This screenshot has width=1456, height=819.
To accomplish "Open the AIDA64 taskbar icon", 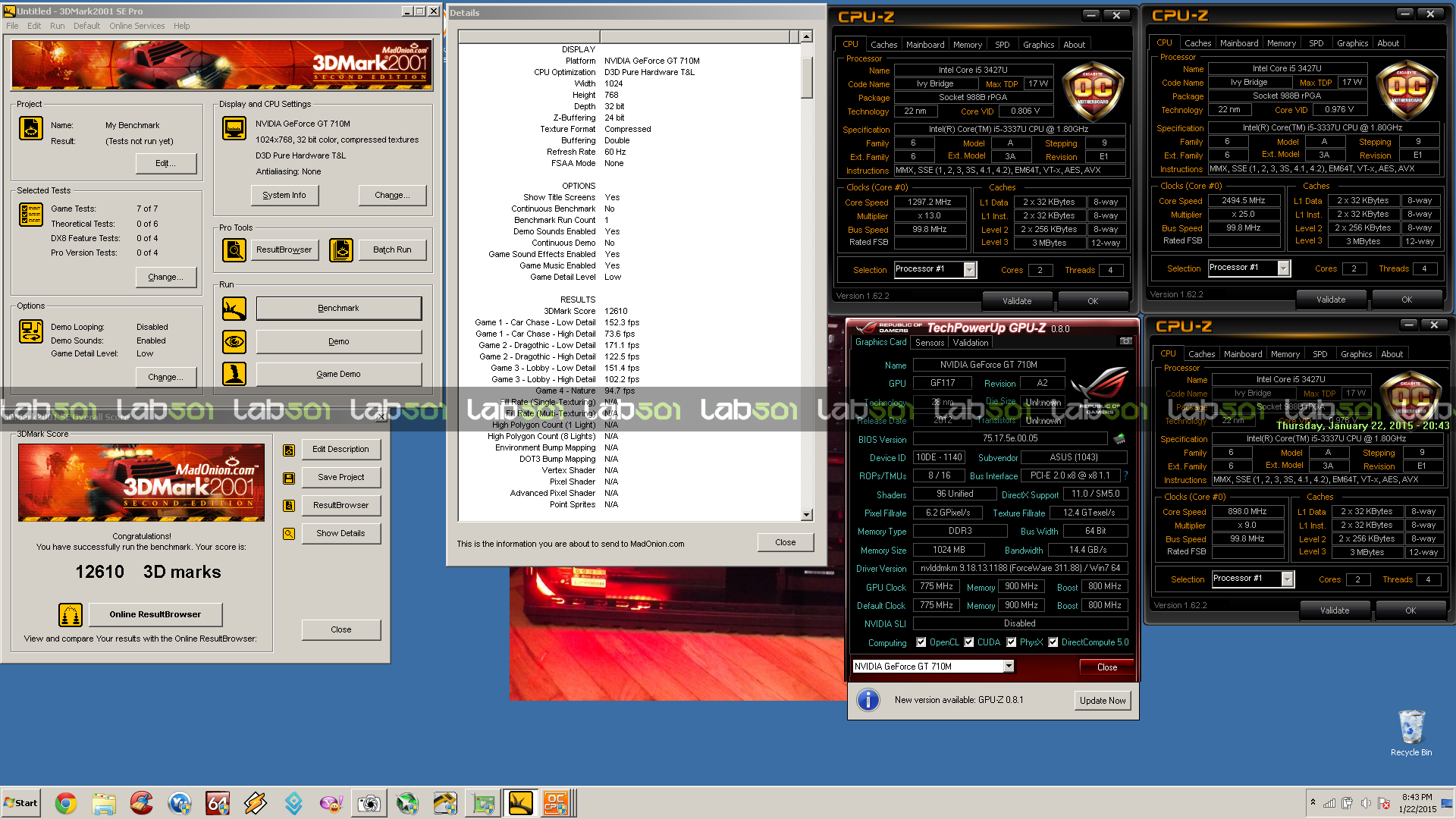I will [218, 803].
